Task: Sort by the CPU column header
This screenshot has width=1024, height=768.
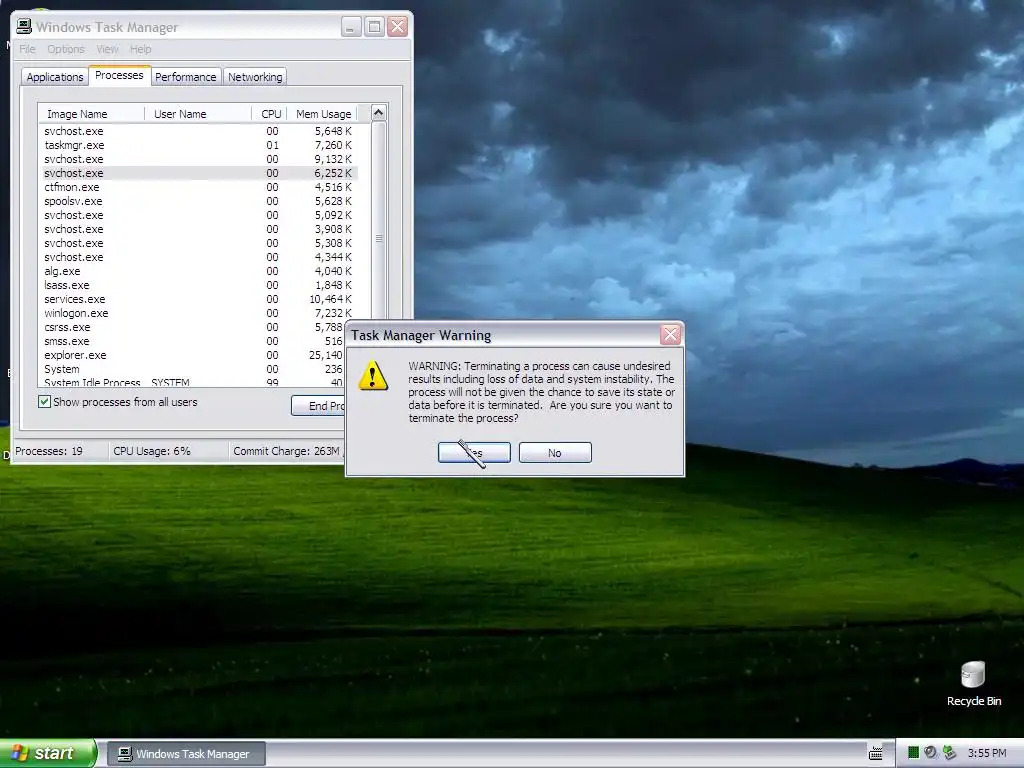Action: point(270,114)
